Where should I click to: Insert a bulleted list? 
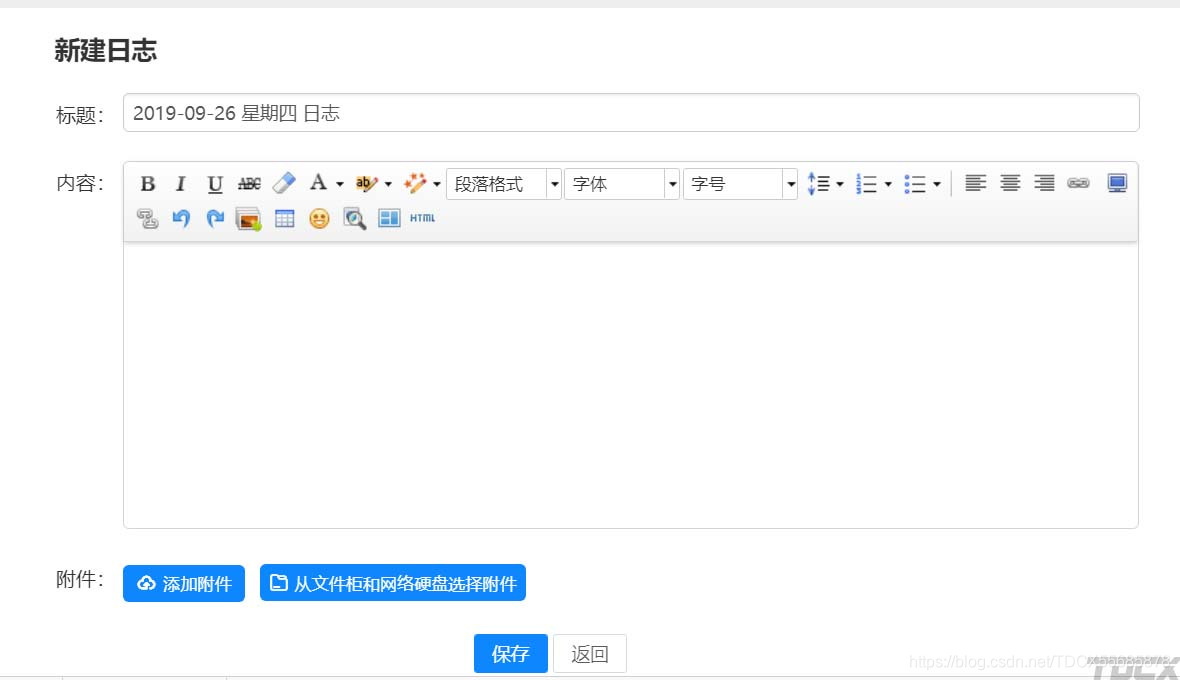point(914,184)
